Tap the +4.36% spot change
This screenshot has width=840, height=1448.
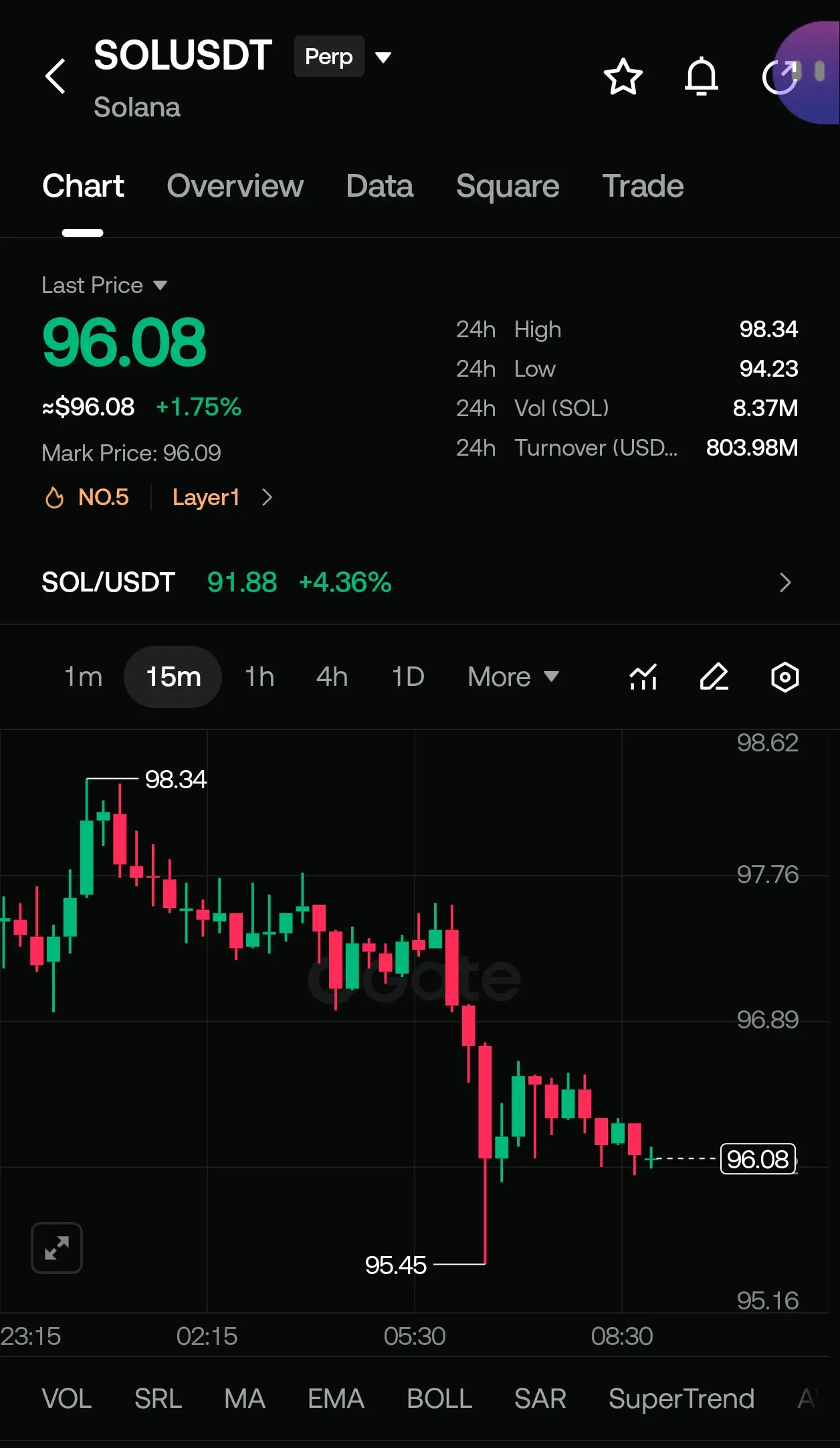click(345, 582)
